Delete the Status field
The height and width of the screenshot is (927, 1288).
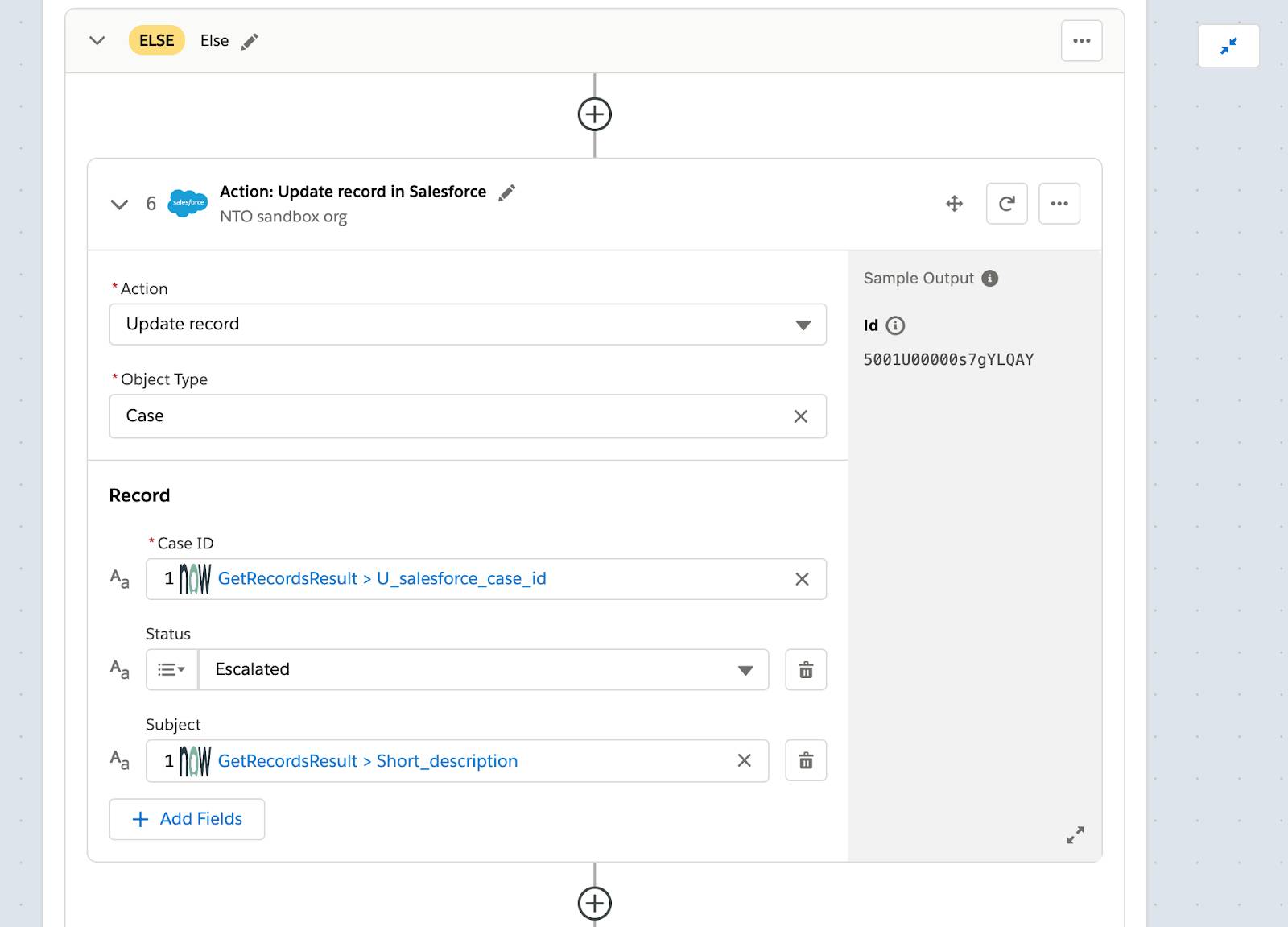806,669
